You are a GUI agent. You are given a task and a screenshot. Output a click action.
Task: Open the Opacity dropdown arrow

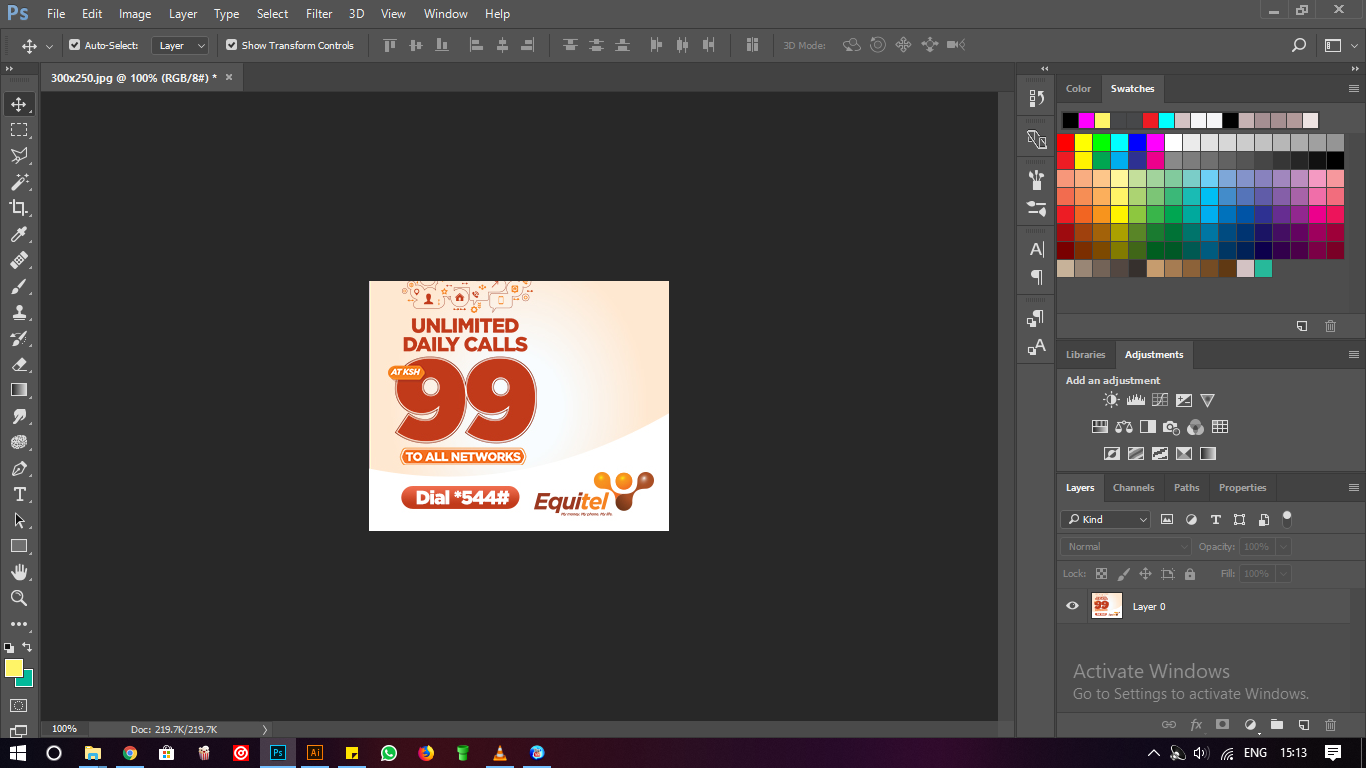tap(1283, 547)
